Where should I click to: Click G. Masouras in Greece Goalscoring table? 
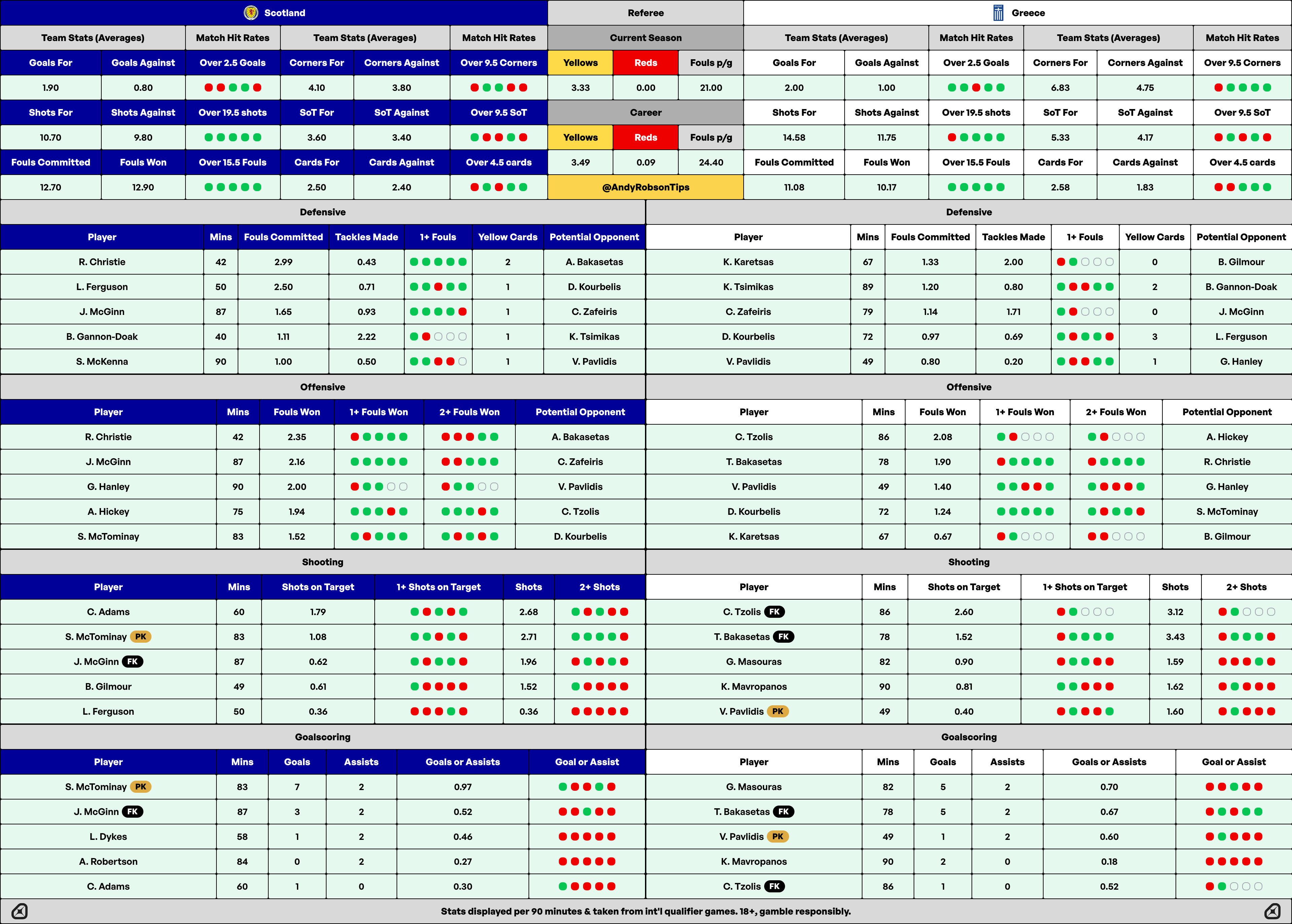tap(754, 787)
